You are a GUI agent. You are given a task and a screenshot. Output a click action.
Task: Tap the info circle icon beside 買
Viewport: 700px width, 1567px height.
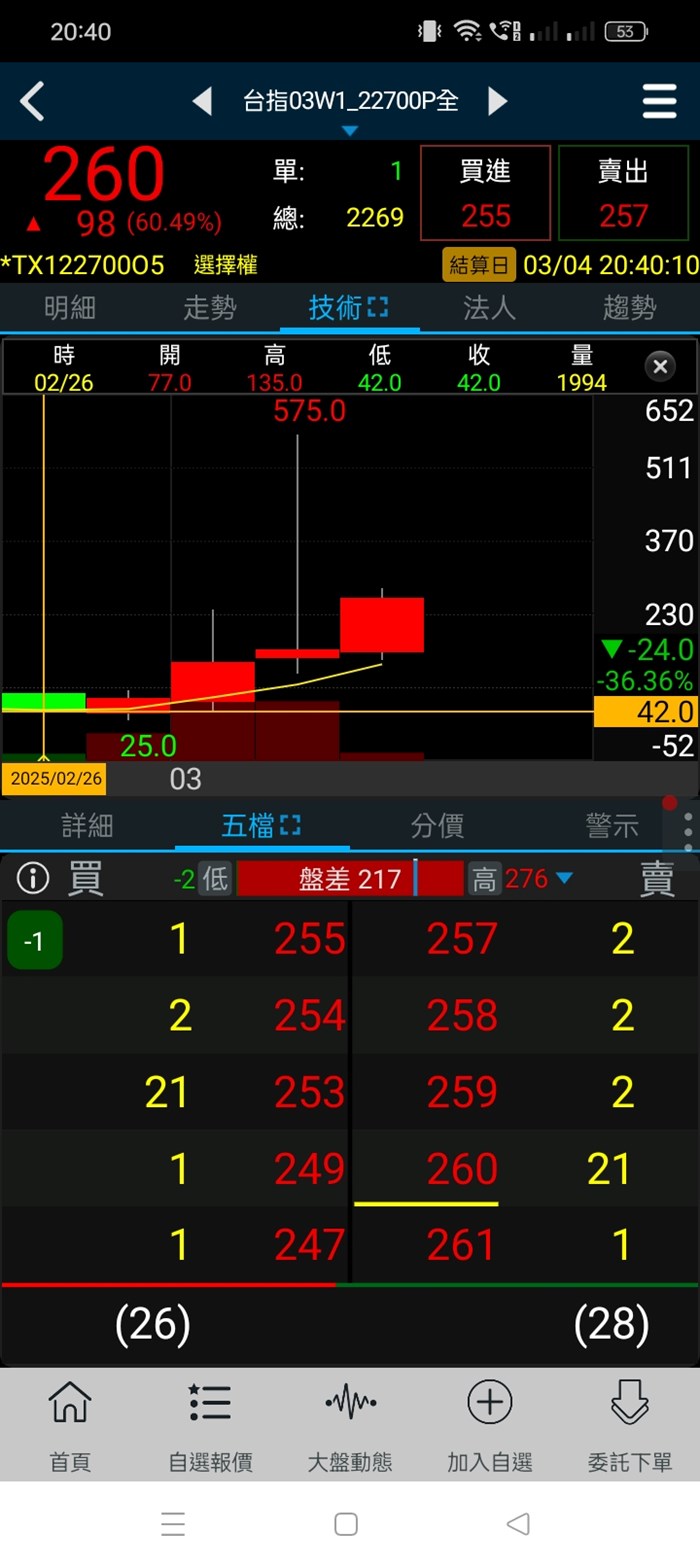coord(33,879)
